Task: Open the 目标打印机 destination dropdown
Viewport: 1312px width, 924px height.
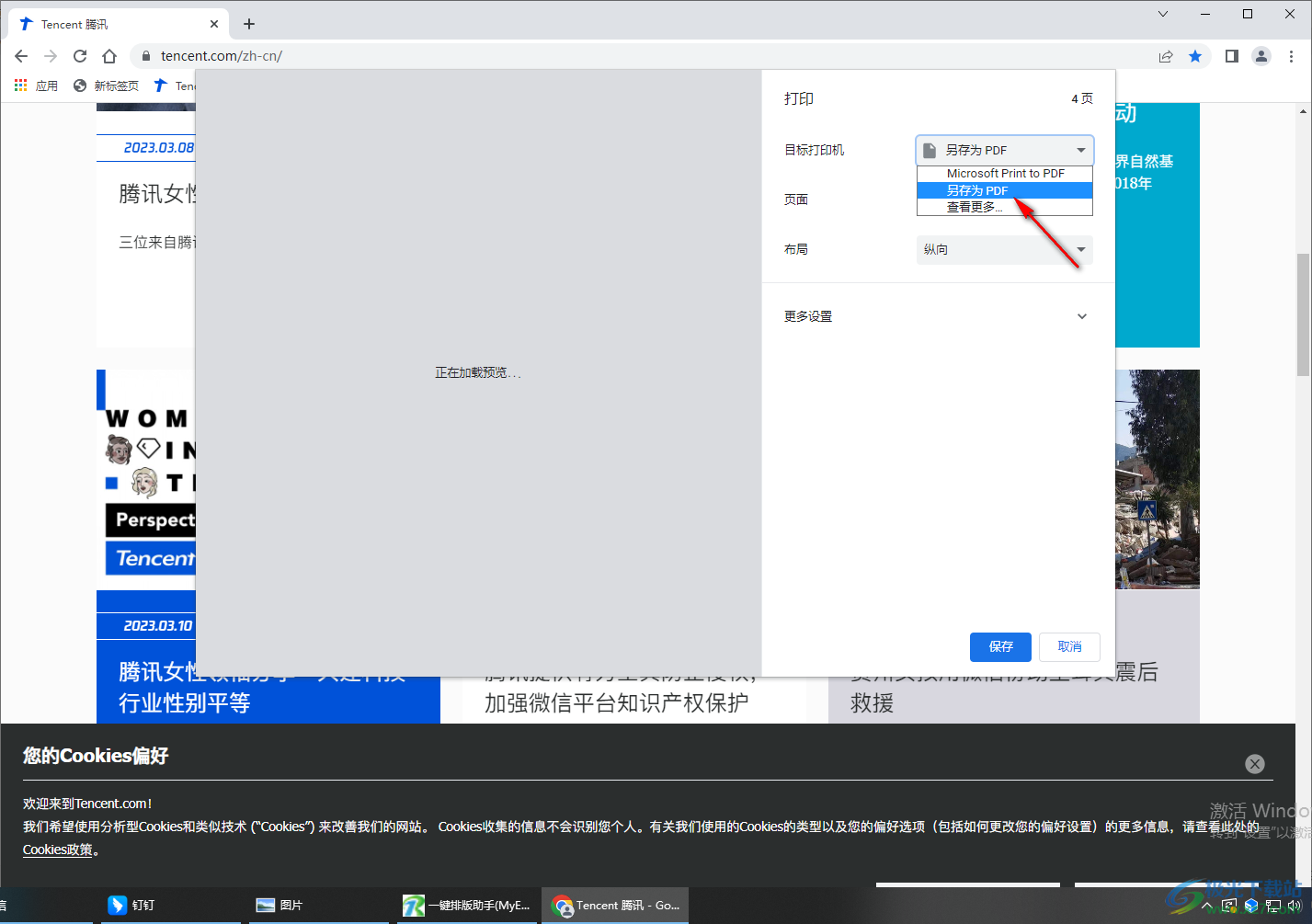Action: [x=1005, y=150]
